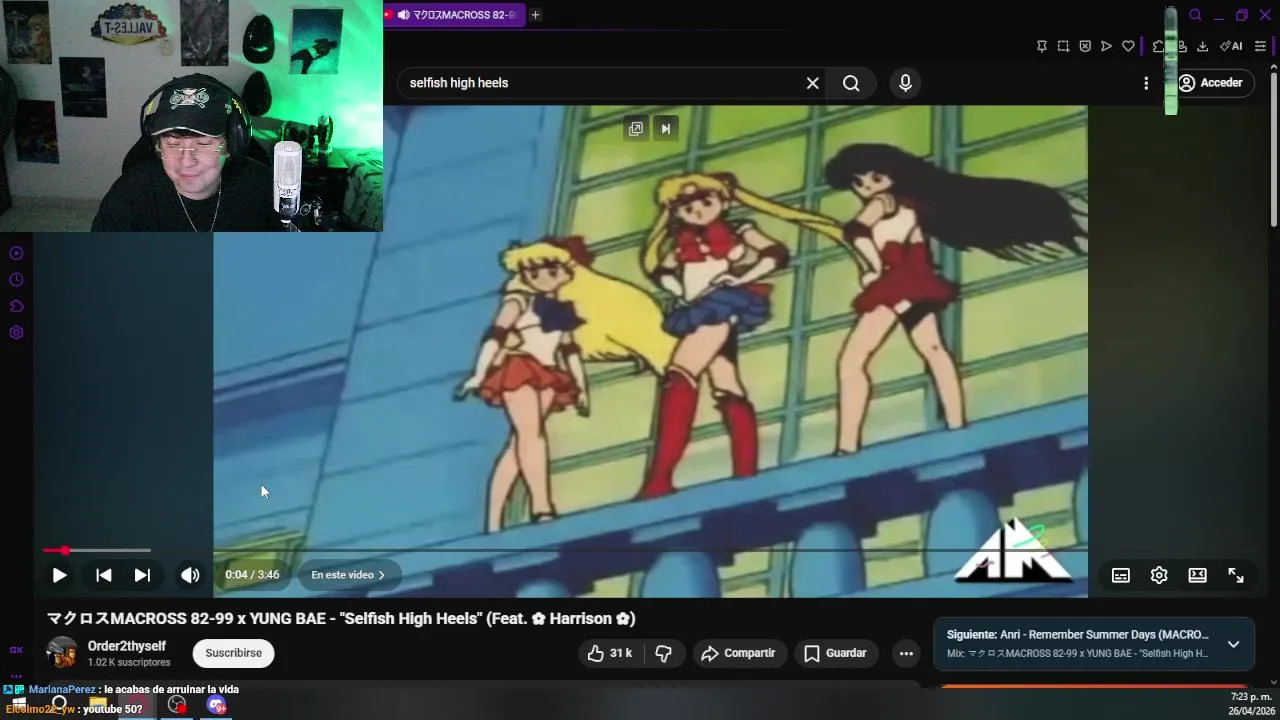This screenshot has width=1280, height=720.
Task: Start voice search with microphone
Action: coord(905,83)
